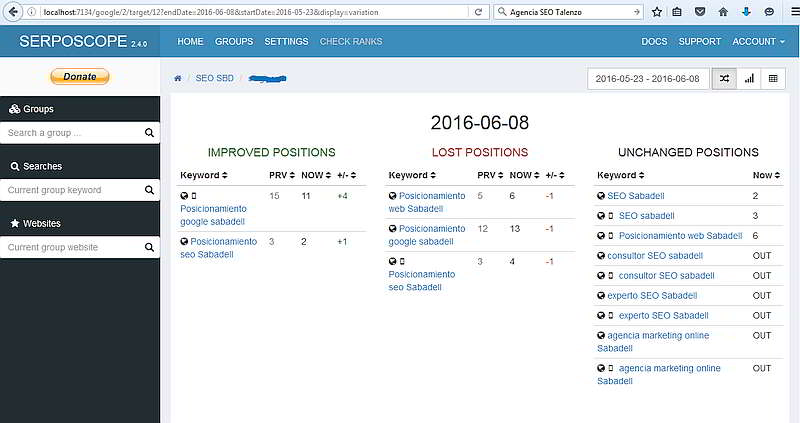The image size is (800, 423).
Task: Bookmark this page with the star icon
Action: (657, 12)
